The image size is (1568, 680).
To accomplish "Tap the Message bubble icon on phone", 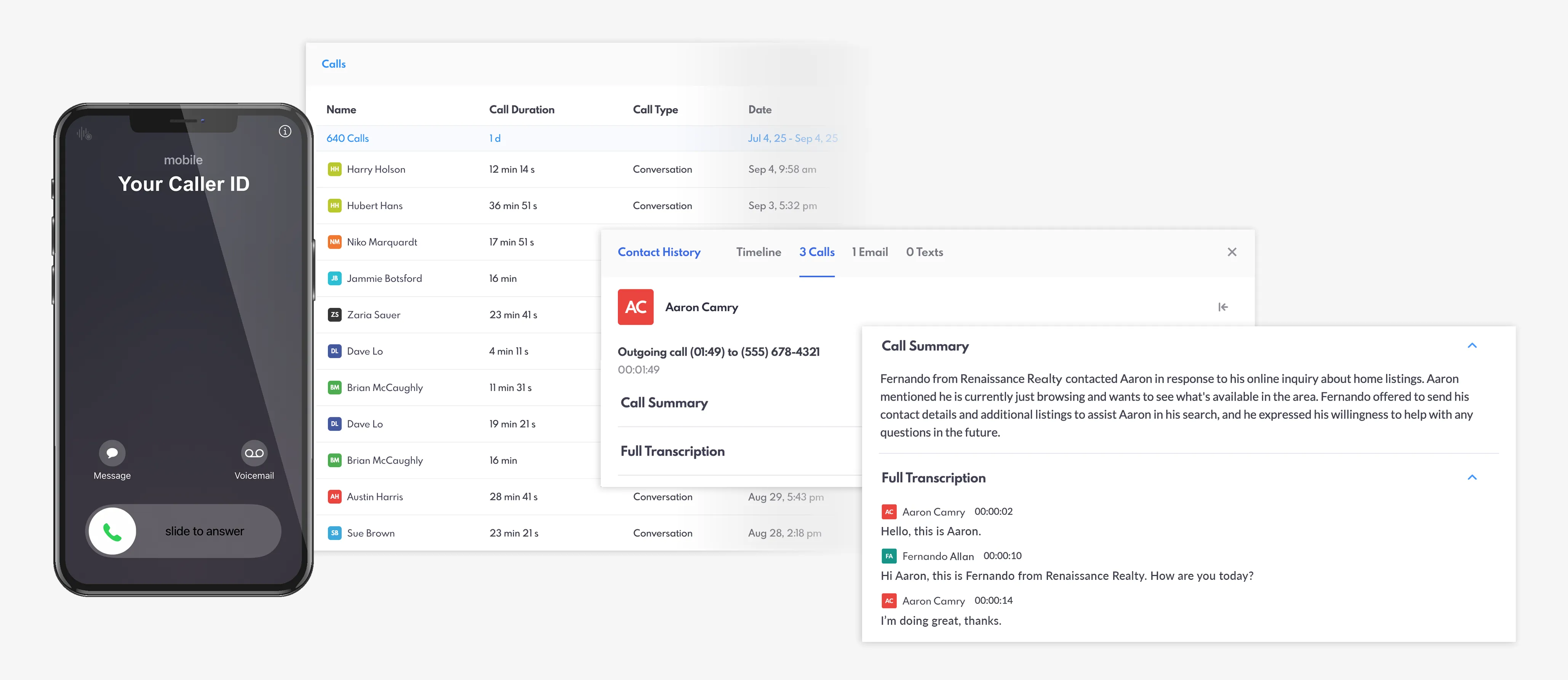I will pos(112,453).
